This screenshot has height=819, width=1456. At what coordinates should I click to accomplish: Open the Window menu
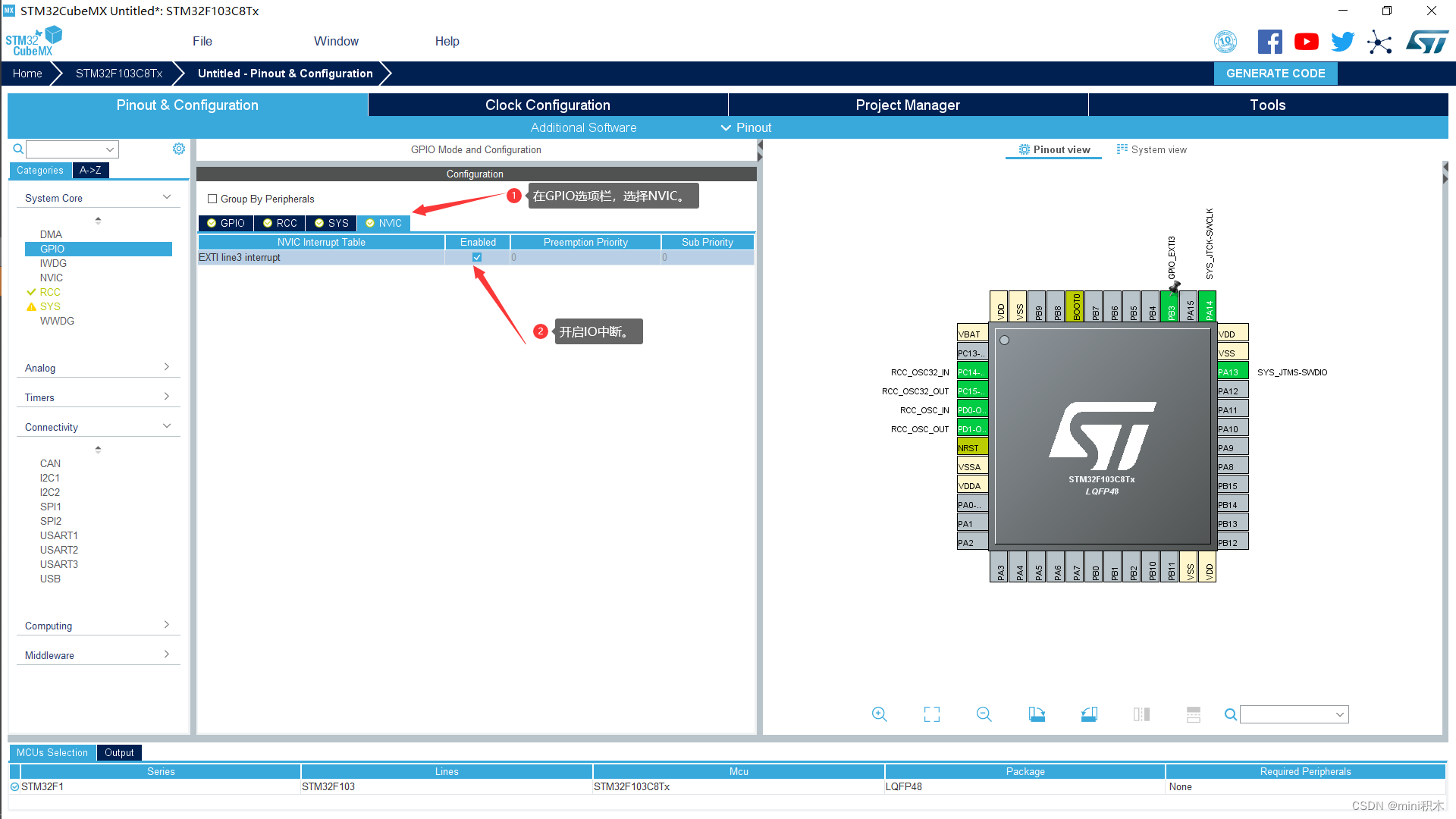(336, 41)
